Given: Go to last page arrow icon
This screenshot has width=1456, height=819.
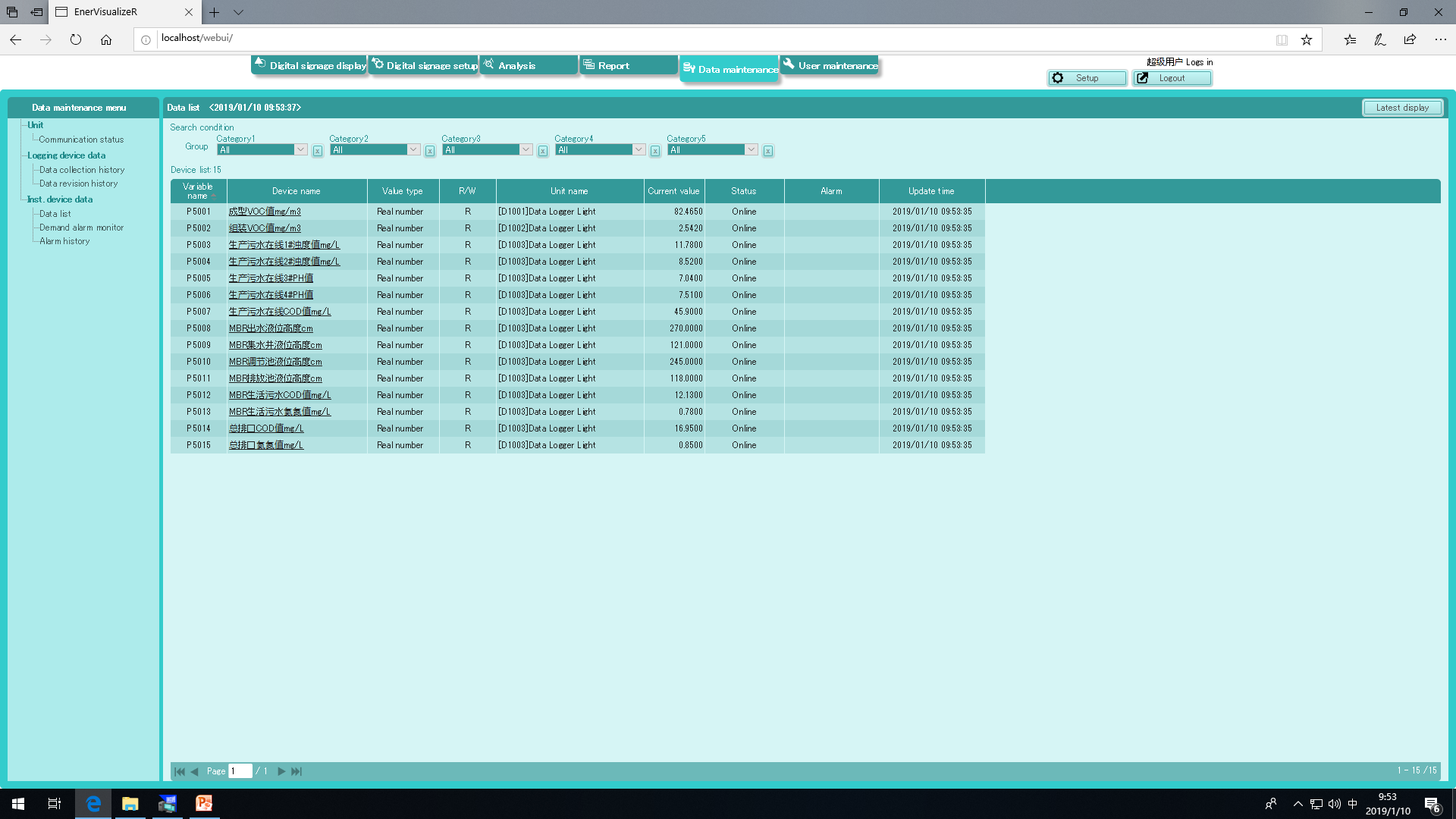Looking at the screenshot, I should pos(297,771).
